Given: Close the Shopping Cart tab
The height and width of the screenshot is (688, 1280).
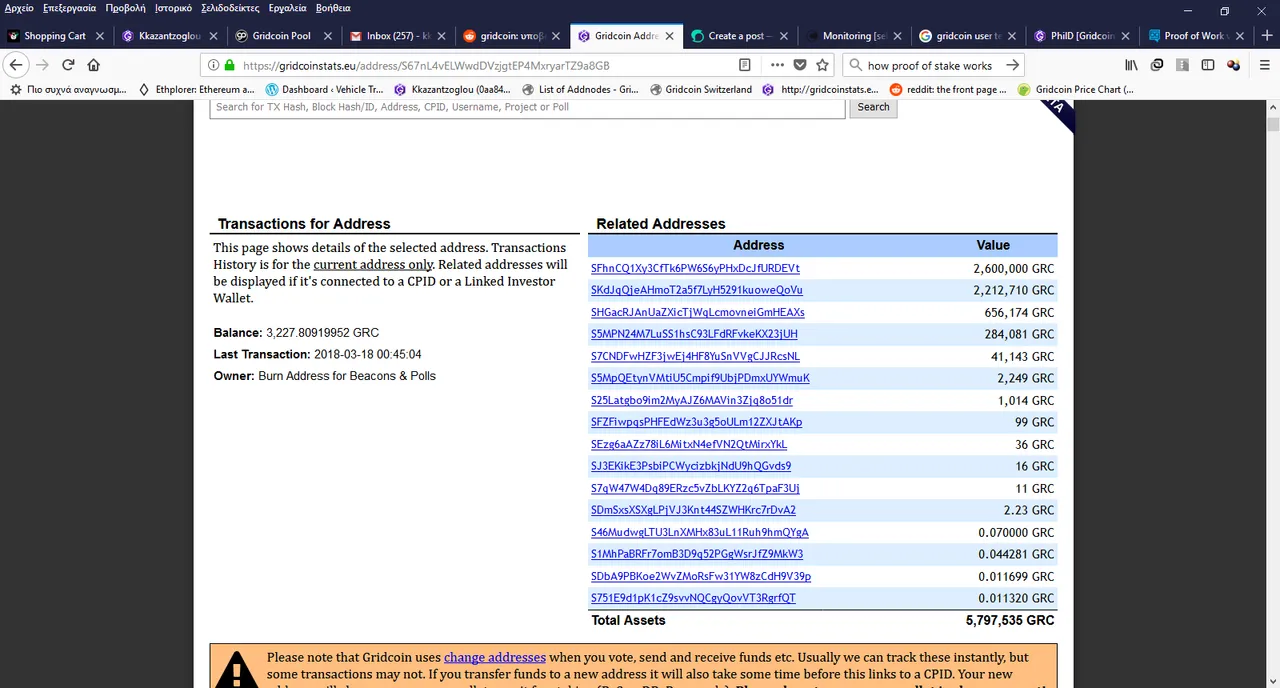Looking at the screenshot, I should coord(99,36).
